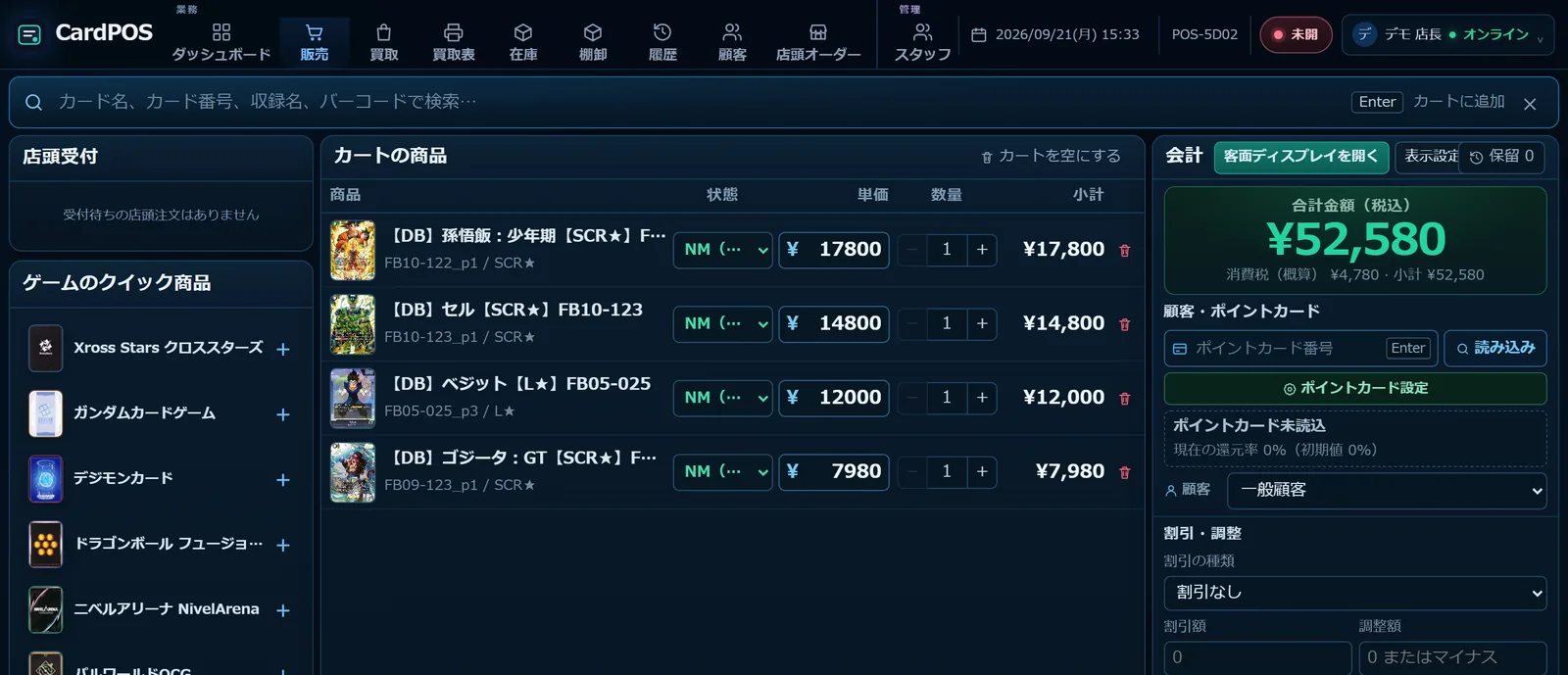Click the デジモンカード game thumbnail
Screen dimensions: 1568x675
(46, 479)
